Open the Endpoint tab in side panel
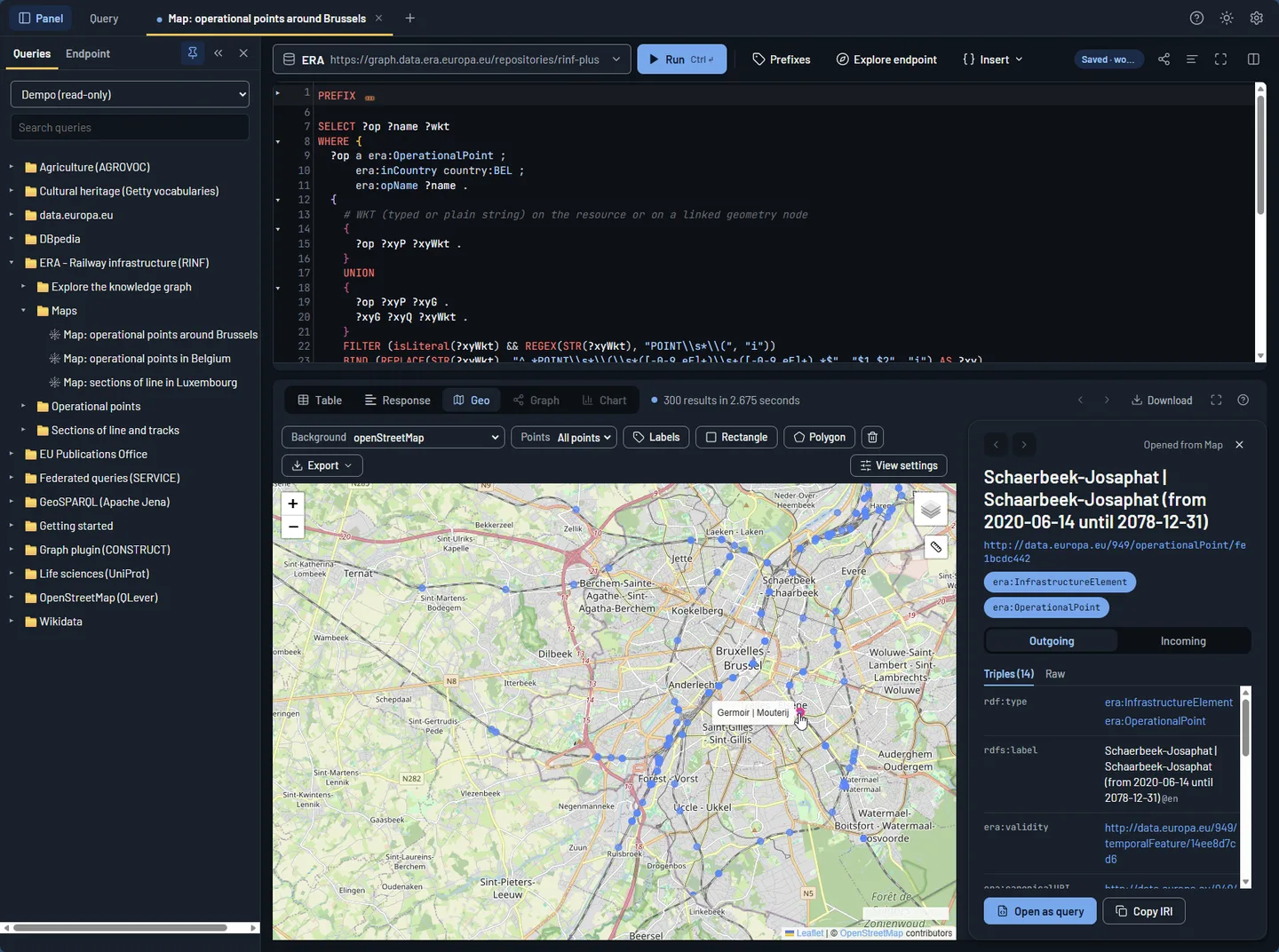This screenshot has width=1279, height=952. (x=88, y=53)
